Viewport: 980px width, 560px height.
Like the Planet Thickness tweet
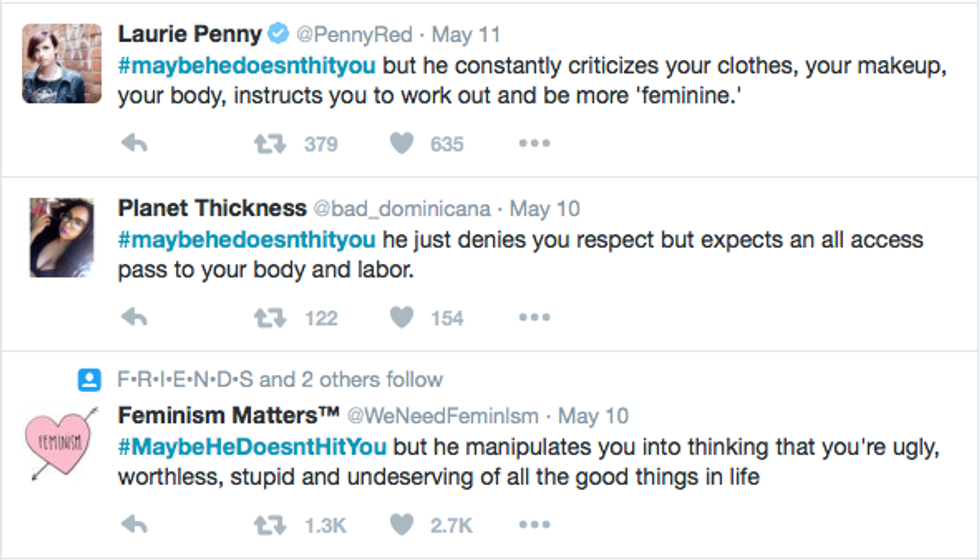click(x=402, y=318)
